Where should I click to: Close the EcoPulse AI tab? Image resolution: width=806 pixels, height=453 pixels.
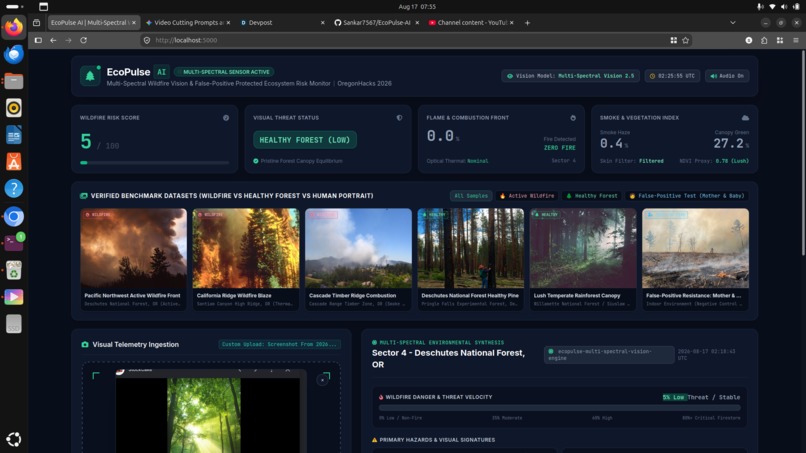point(134,23)
